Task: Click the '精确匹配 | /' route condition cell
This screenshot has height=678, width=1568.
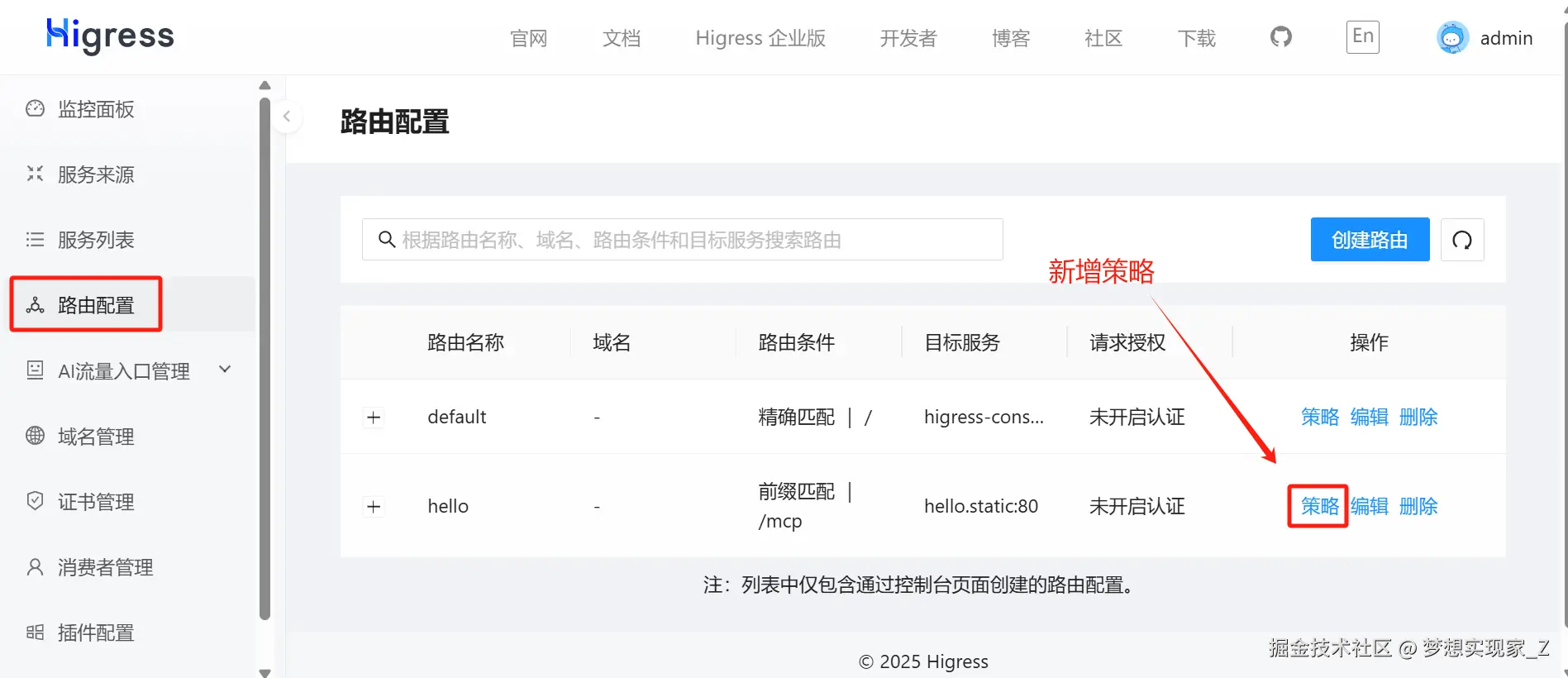Action: point(815,417)
